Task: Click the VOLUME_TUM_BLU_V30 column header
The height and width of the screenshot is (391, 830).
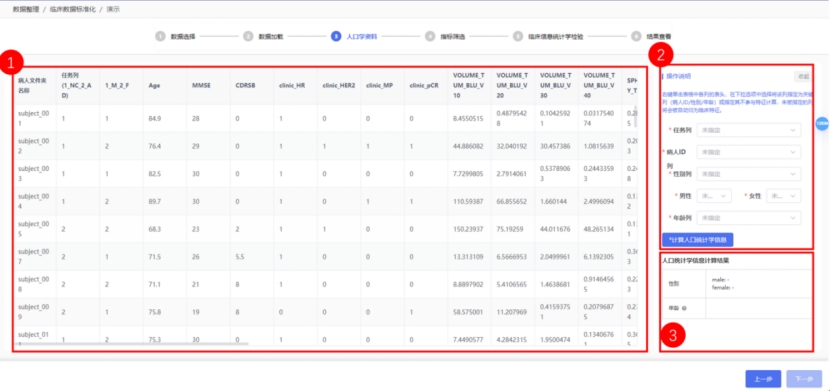Action: coord(555,85)
